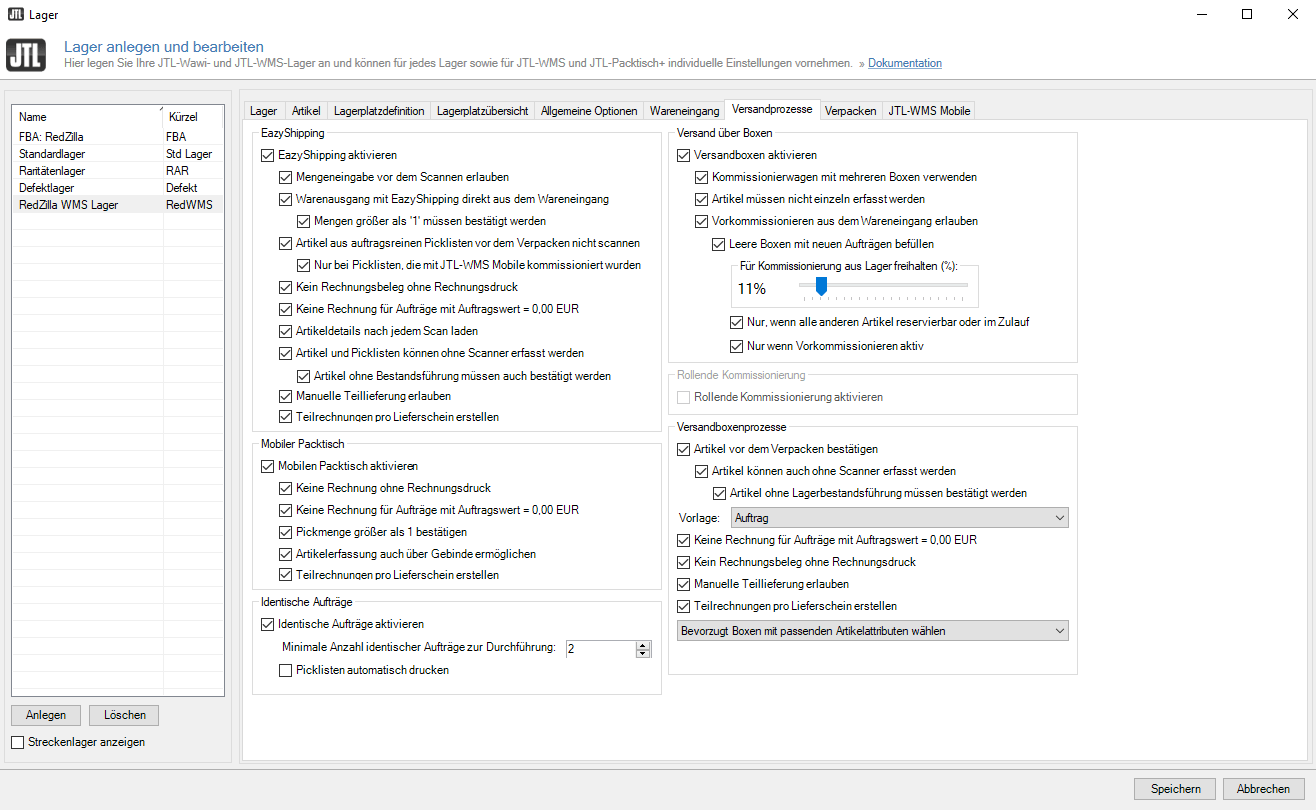Open the Dokumentation link

coord(904,63)
